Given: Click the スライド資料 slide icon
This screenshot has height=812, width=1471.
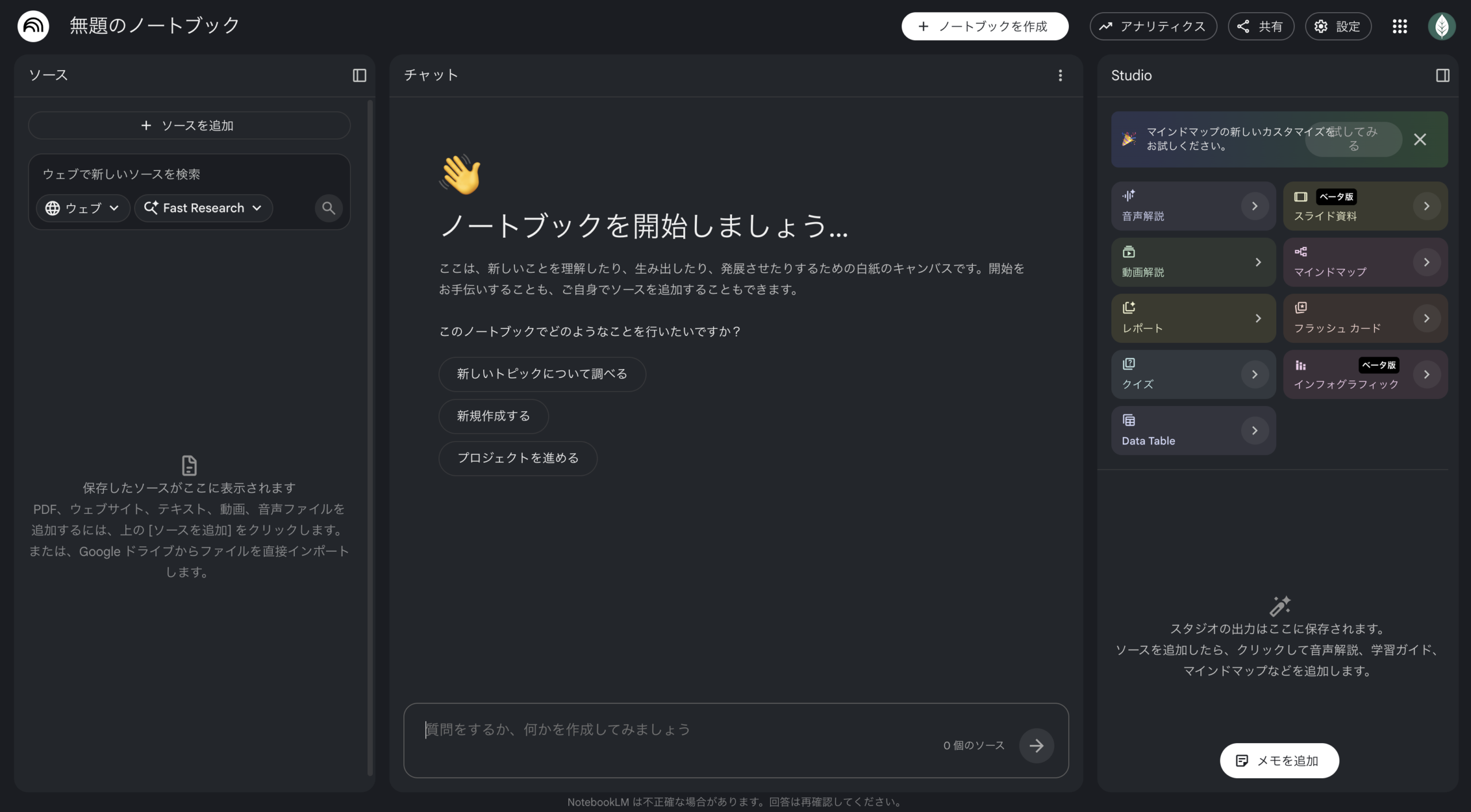Looking at the screenshot, I should pyautogui.click(x=1300, y=196).
